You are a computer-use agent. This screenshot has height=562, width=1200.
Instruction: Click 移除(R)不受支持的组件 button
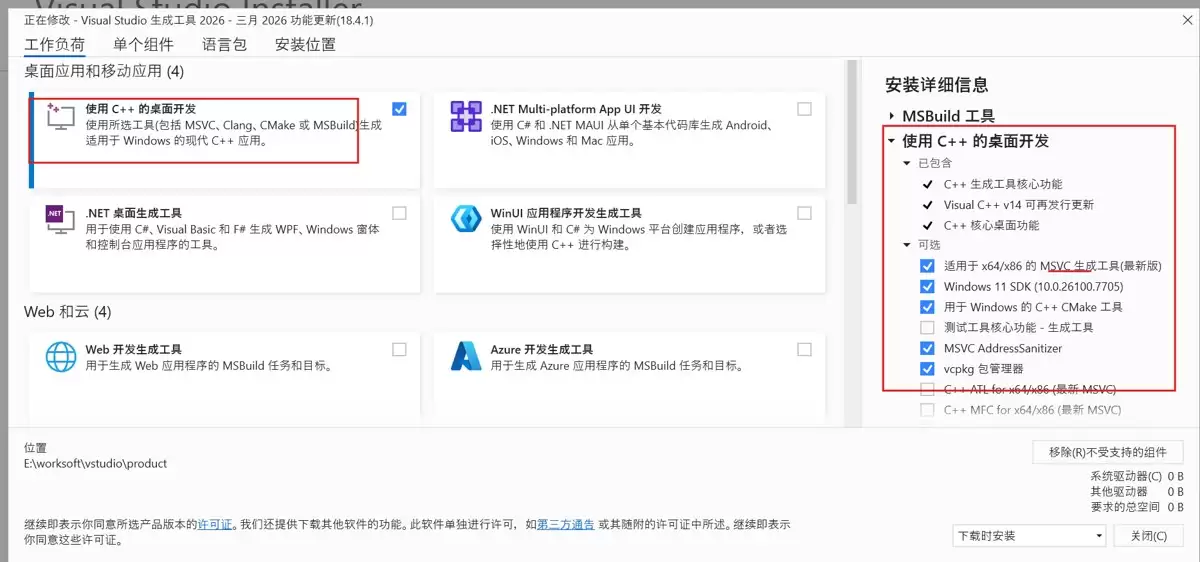[x=1108, y=452]
